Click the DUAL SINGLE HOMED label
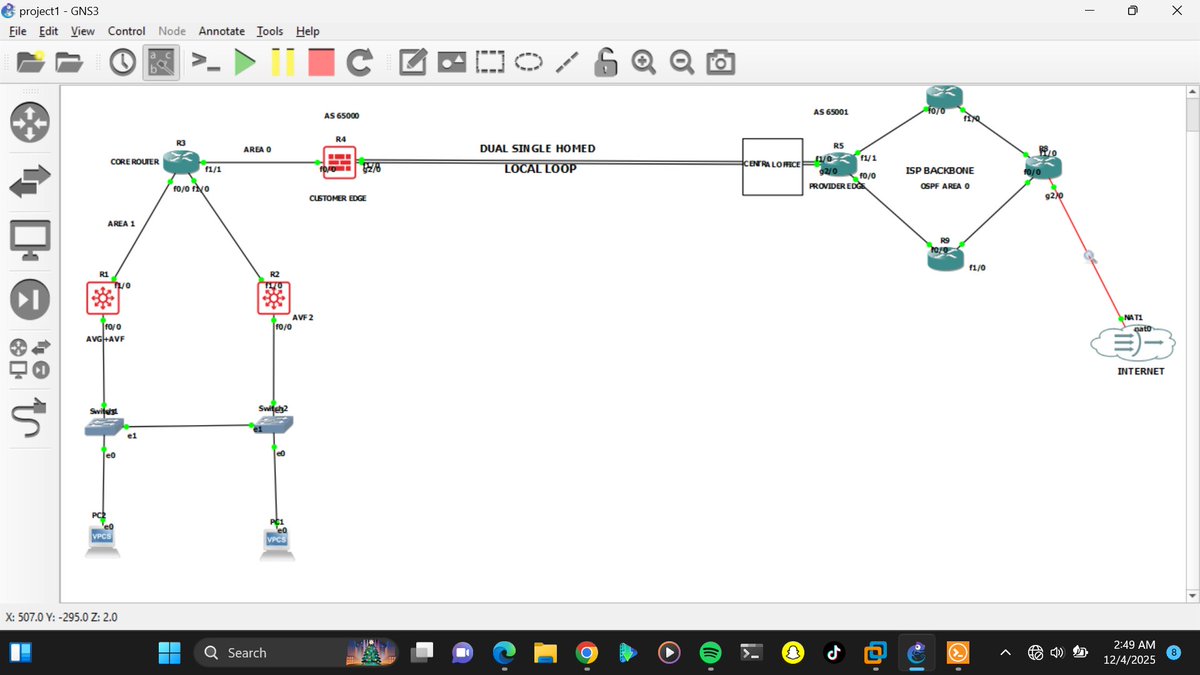The width and height of the screenshot is (1200, 675). (x=537, y=149)
